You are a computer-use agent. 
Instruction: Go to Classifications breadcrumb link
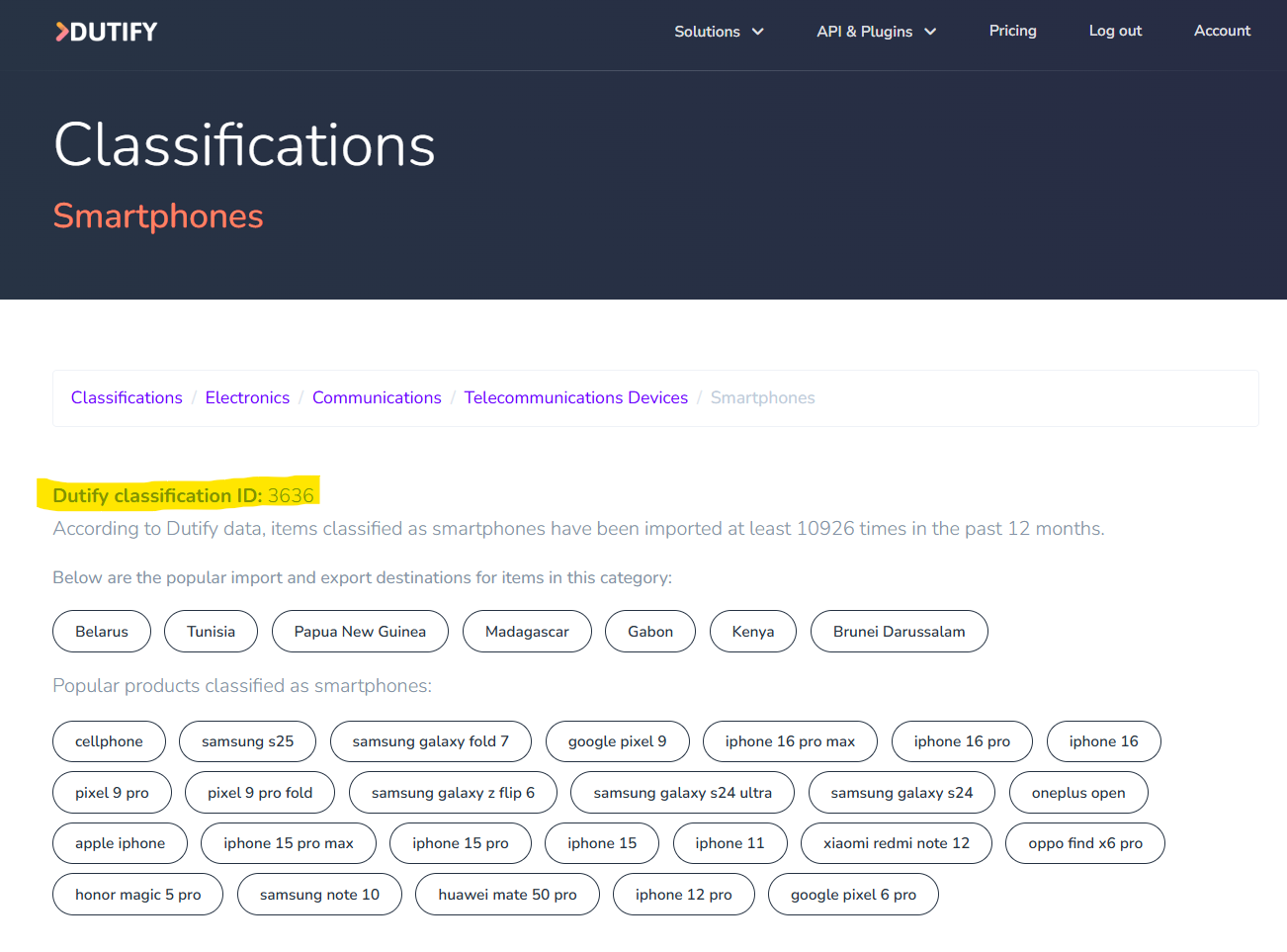coord(127,397)
